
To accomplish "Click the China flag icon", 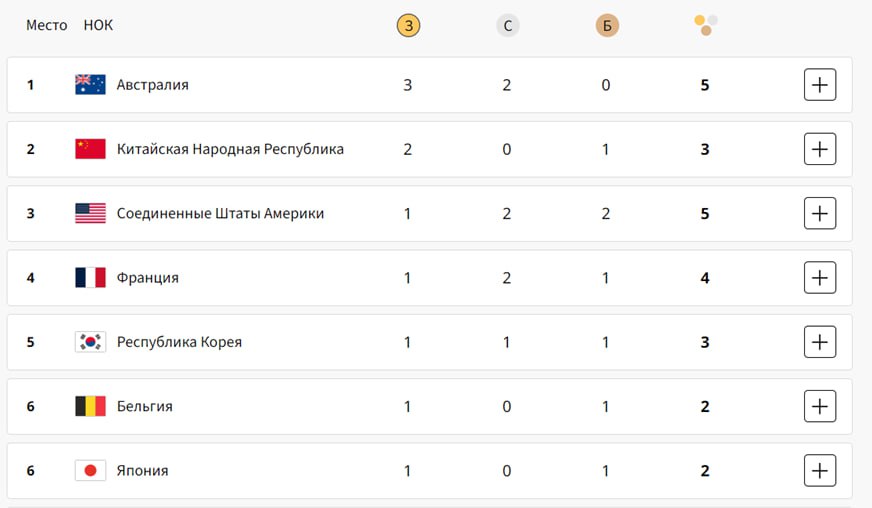I will point(90,149).
